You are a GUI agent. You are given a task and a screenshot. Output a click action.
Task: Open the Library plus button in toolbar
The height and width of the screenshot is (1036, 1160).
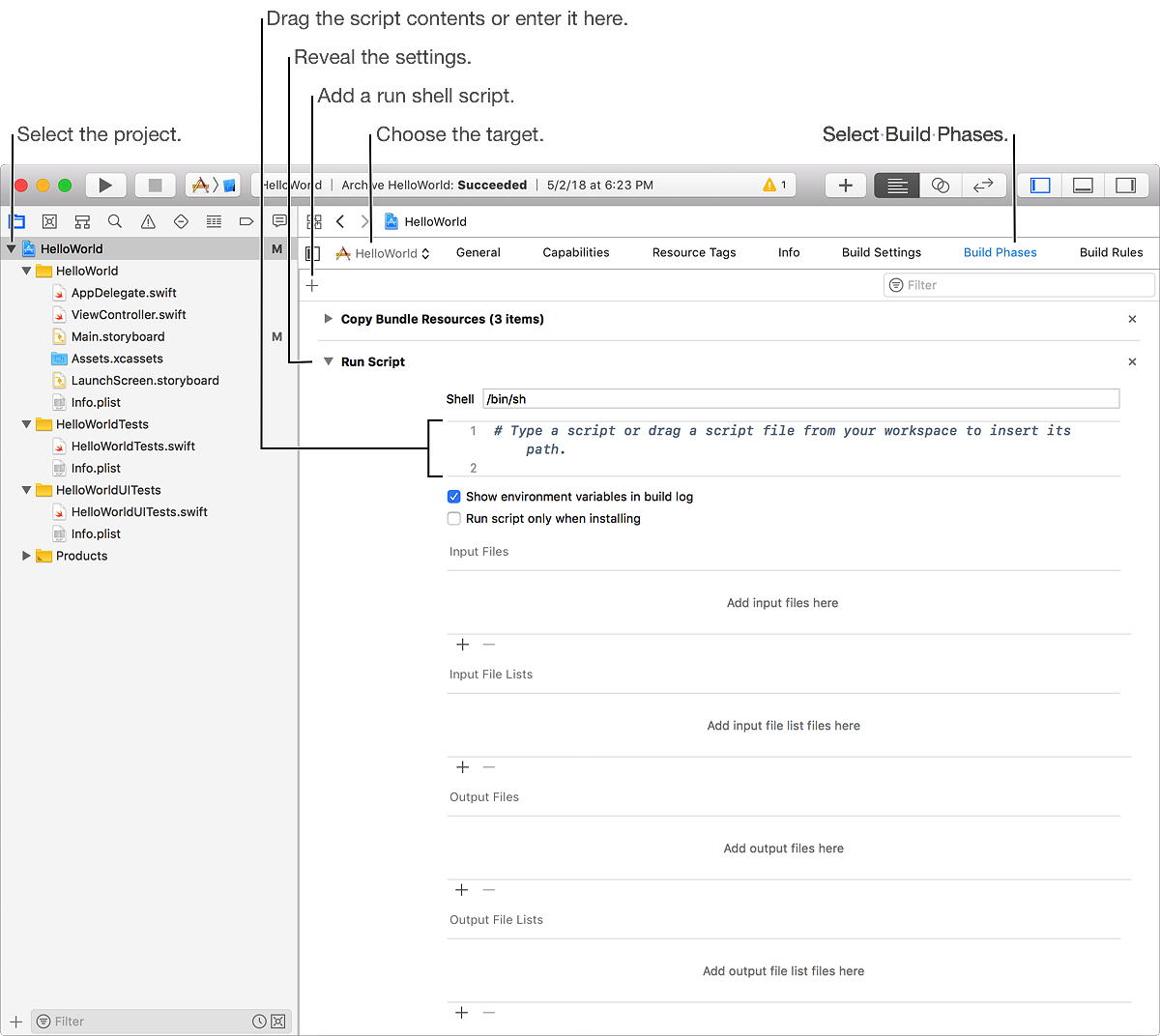845,185
